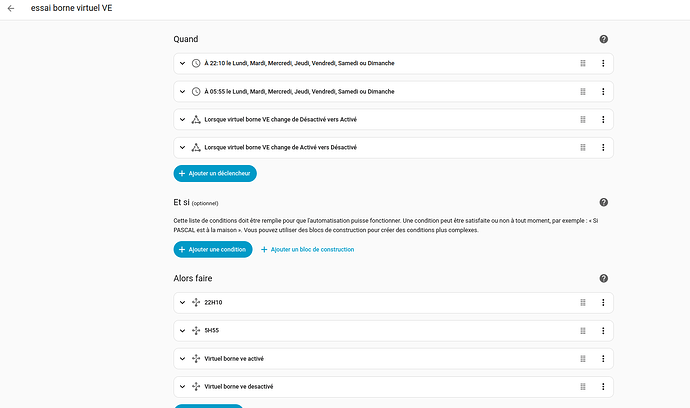Screen dimensions: 690x408
Task: Open help for the Quand section
Action: click(603, 39)
